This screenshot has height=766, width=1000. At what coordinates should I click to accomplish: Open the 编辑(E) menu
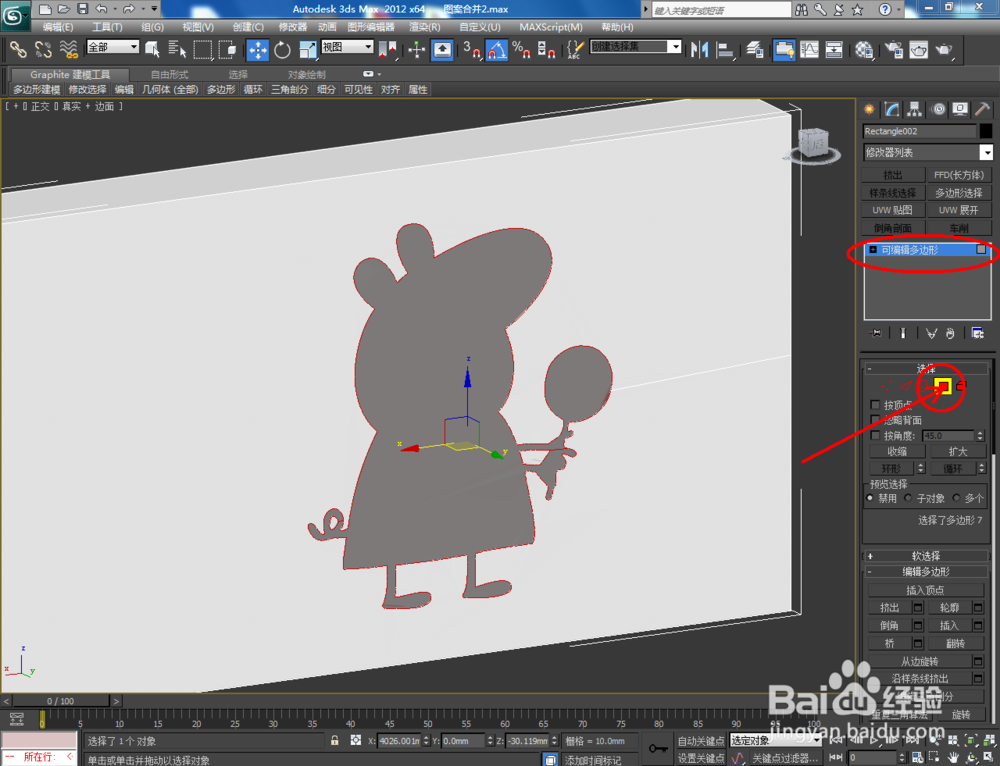[57, 27]
